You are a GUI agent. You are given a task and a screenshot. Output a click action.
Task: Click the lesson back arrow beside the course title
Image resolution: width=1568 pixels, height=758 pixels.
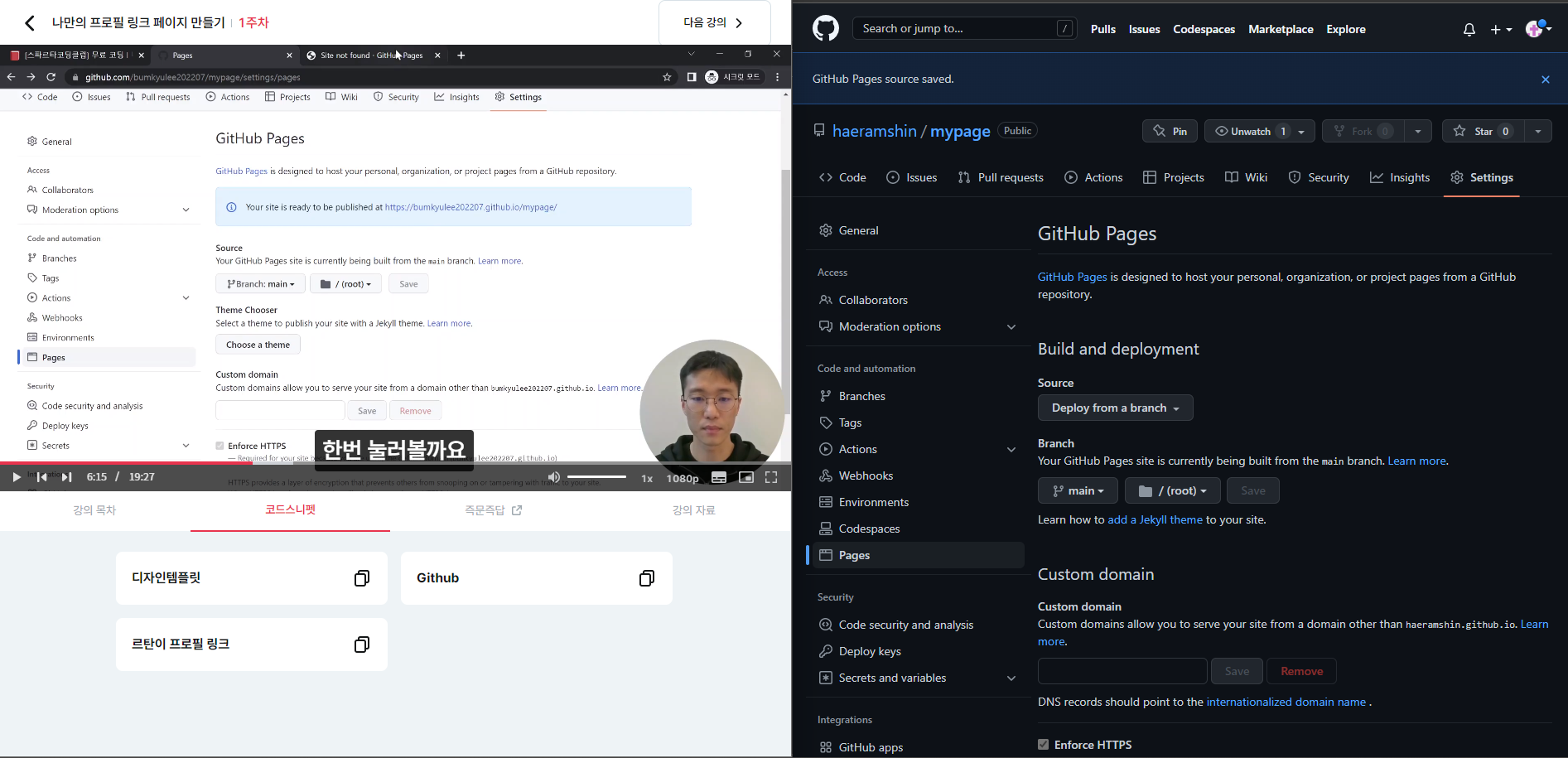30,22
